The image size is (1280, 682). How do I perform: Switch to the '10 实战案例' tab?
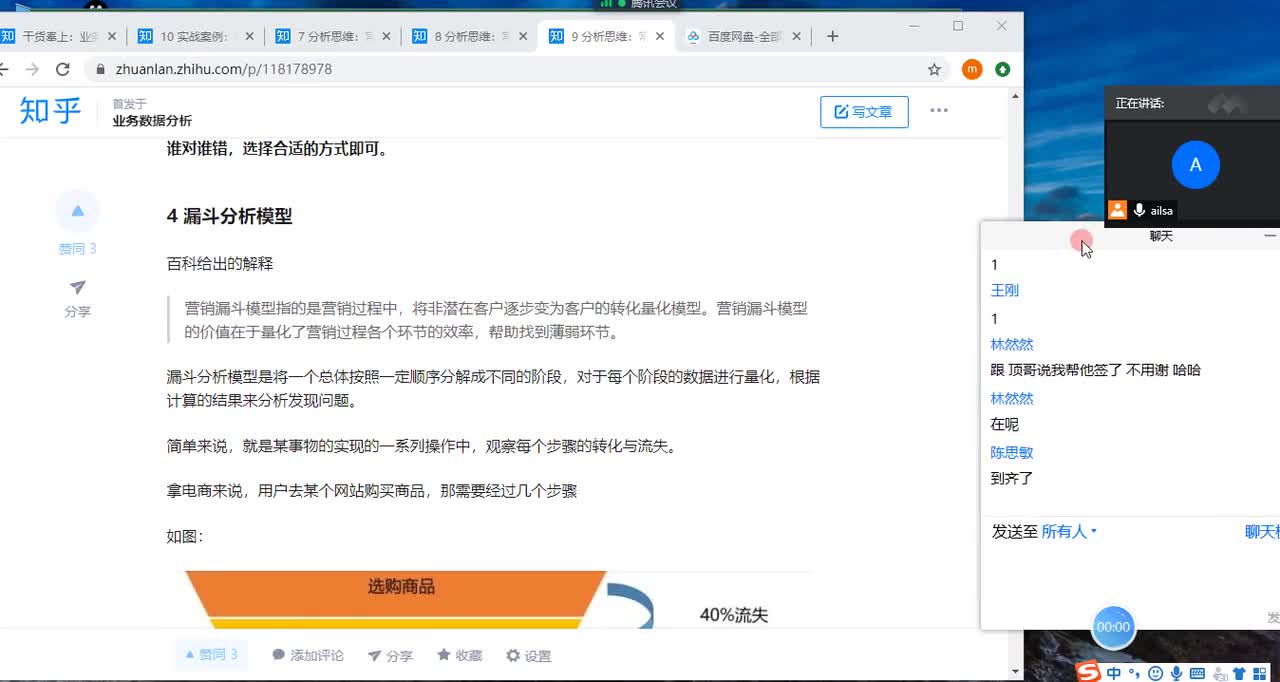click(195, 36)
